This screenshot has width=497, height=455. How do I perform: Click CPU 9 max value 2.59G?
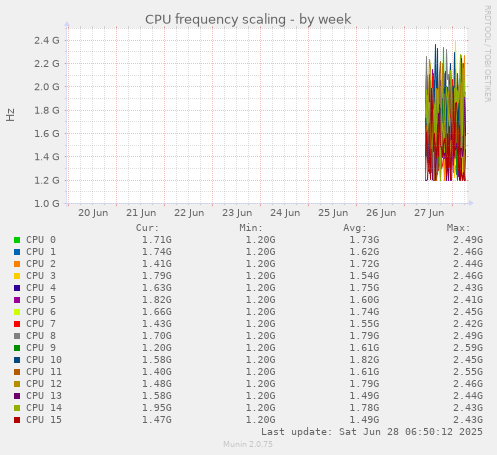point(468,348)
